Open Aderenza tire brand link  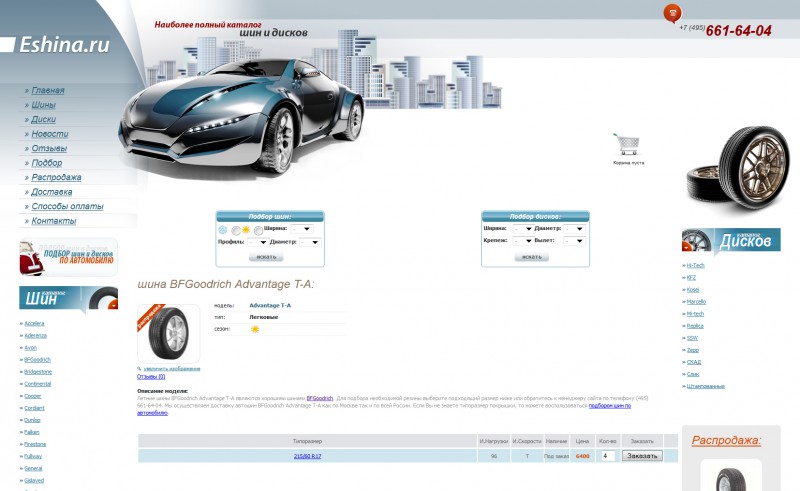click(x=36, y=336)
